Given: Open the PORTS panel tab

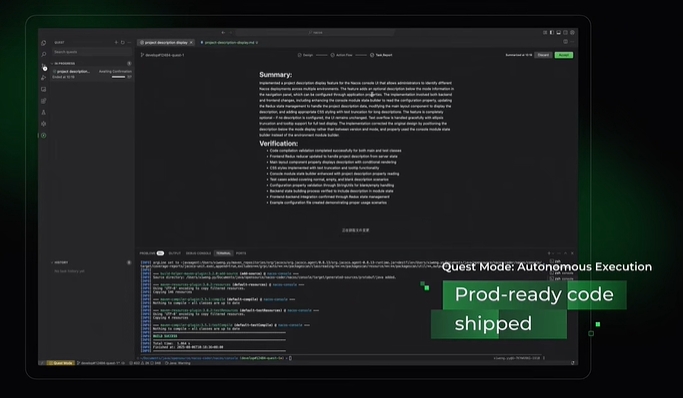Looking at the screenshot, I should coord(241,253).
